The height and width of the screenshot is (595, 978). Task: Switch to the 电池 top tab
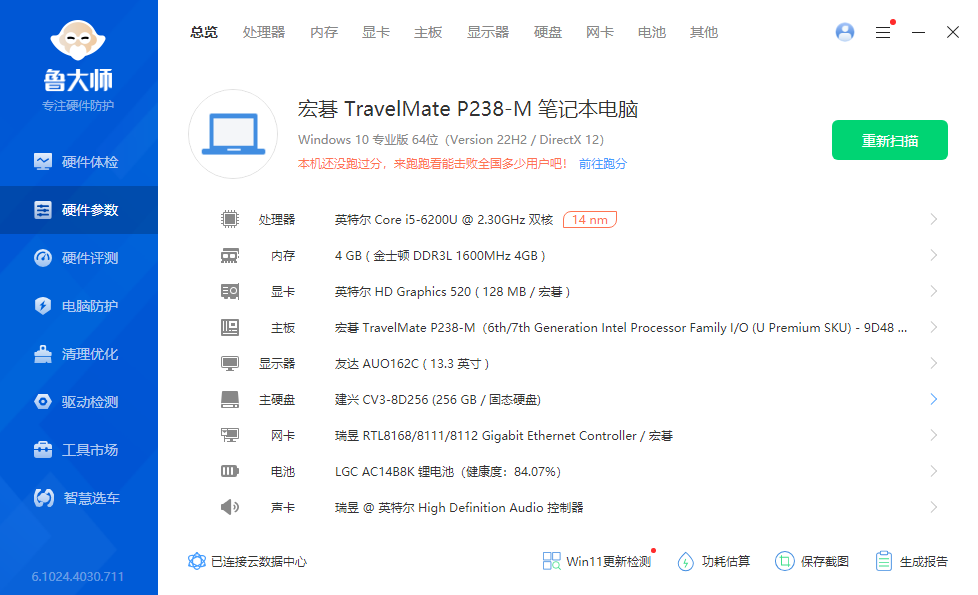pos(652,32)
